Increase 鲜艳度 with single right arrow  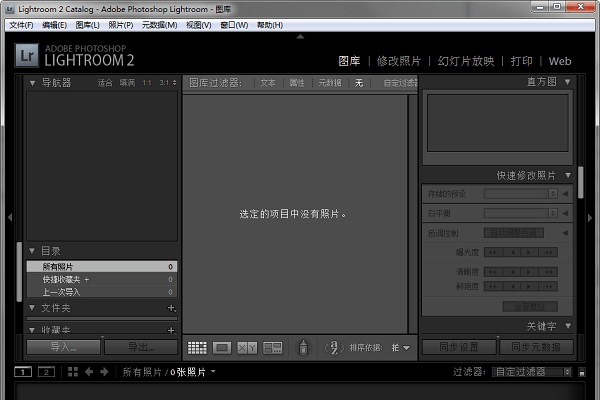point(530,286)
